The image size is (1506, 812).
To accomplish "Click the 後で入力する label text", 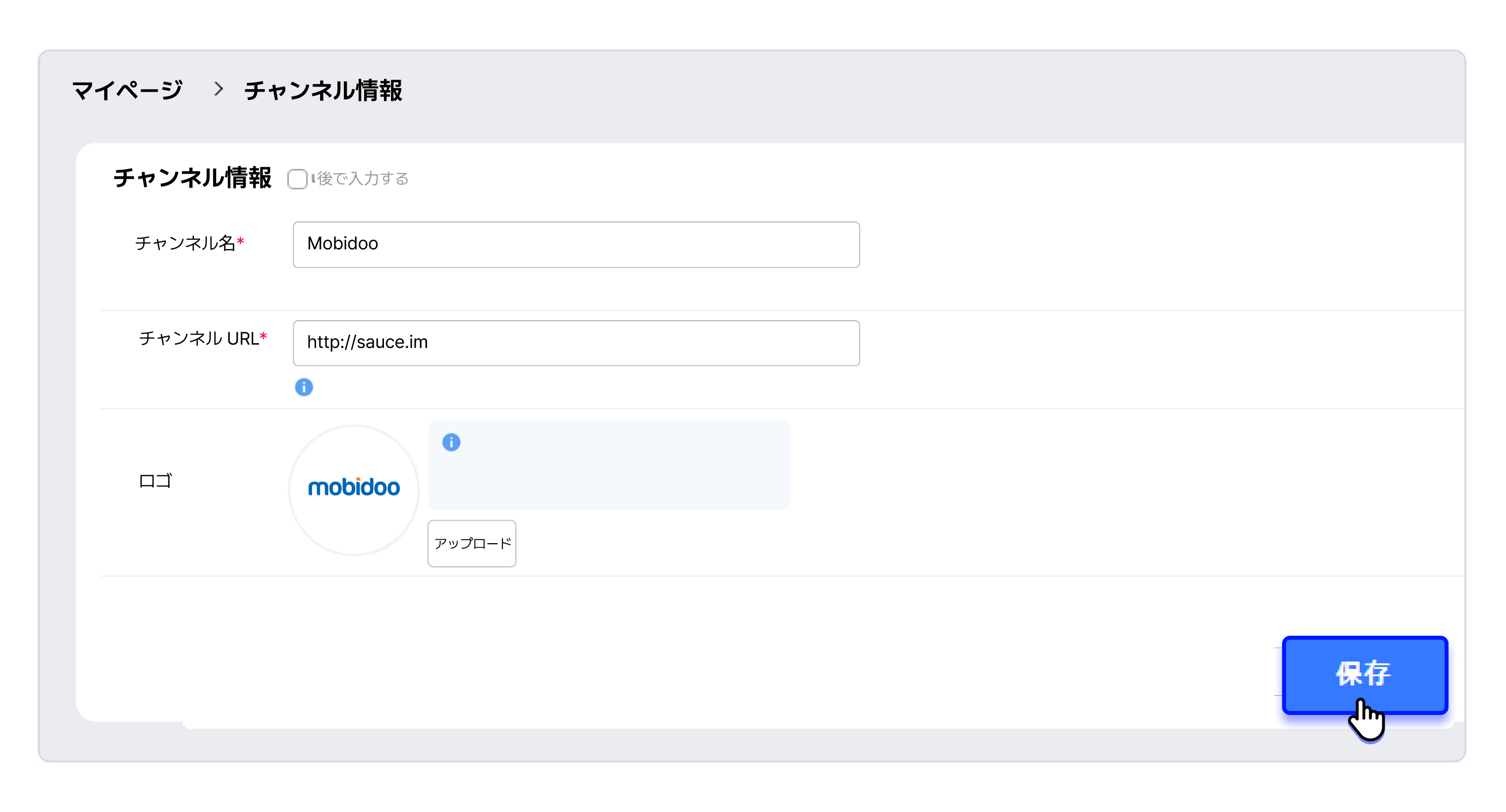I will [x=363, y=179].
